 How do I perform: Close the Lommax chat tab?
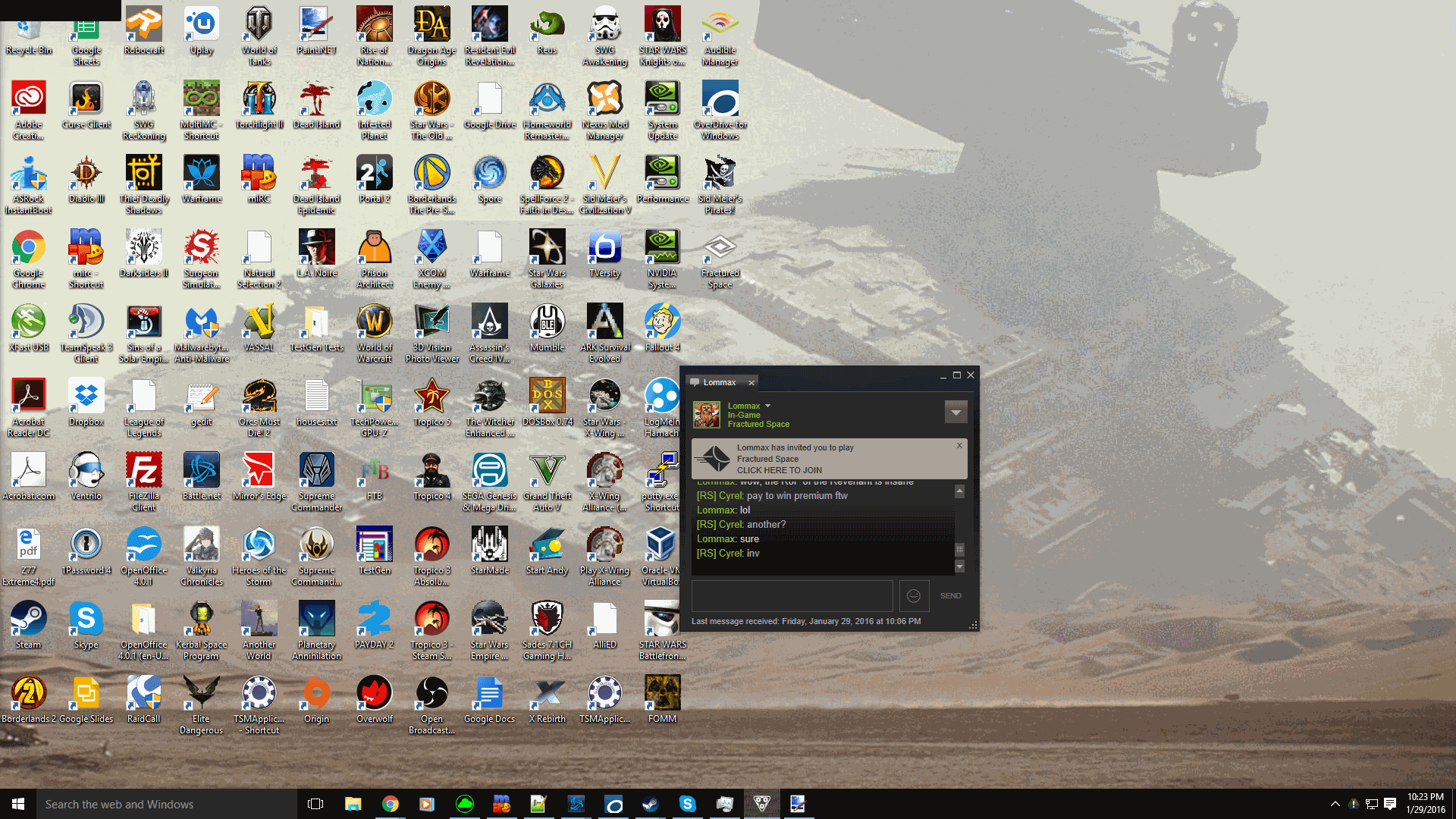(x=752, y=383)
